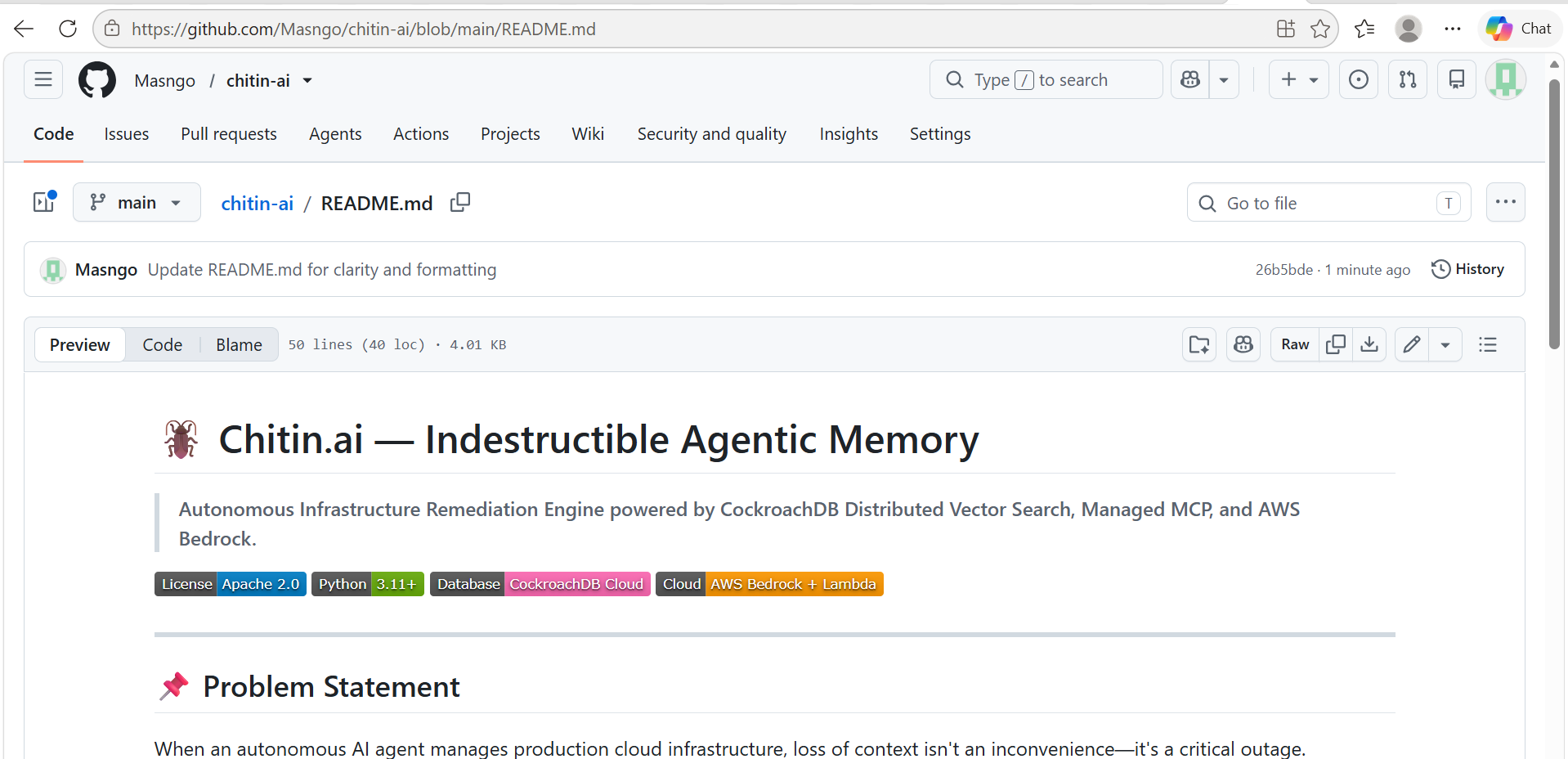Image resolution: width=1568 pixels, height=759 pixels.
Task: Edit this file with pencil icon
Action: click(1412, 344)
